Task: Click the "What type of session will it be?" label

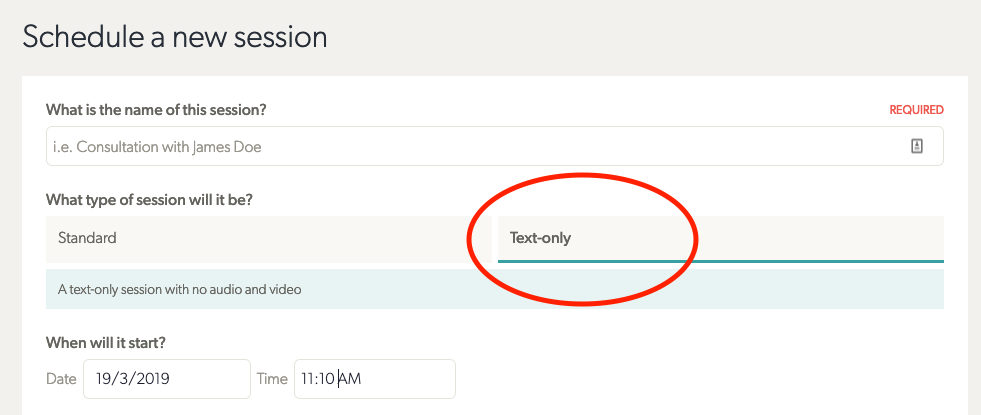Action: click(153, 200)
